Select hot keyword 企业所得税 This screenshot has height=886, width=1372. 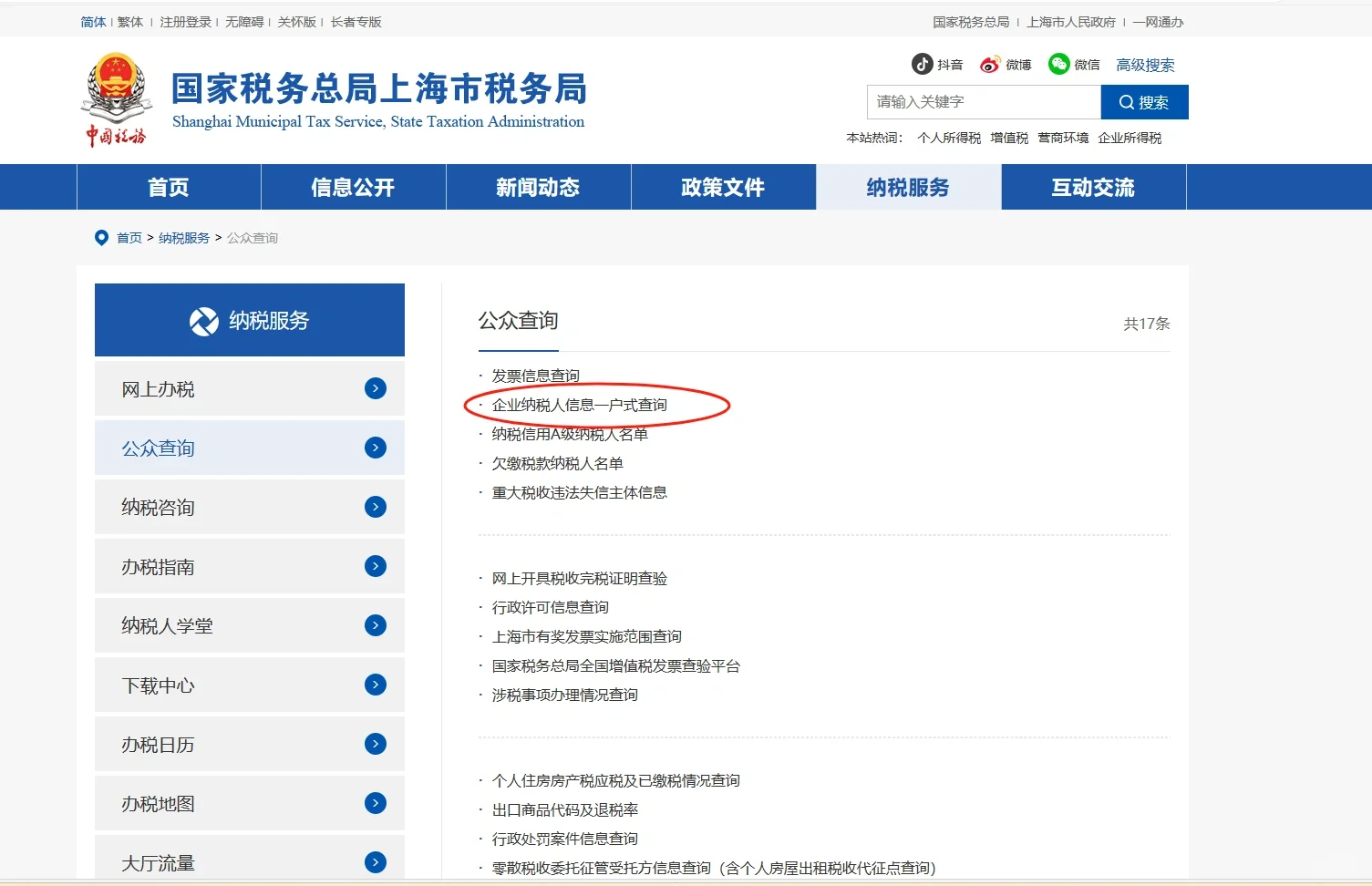click(1130, 138)
